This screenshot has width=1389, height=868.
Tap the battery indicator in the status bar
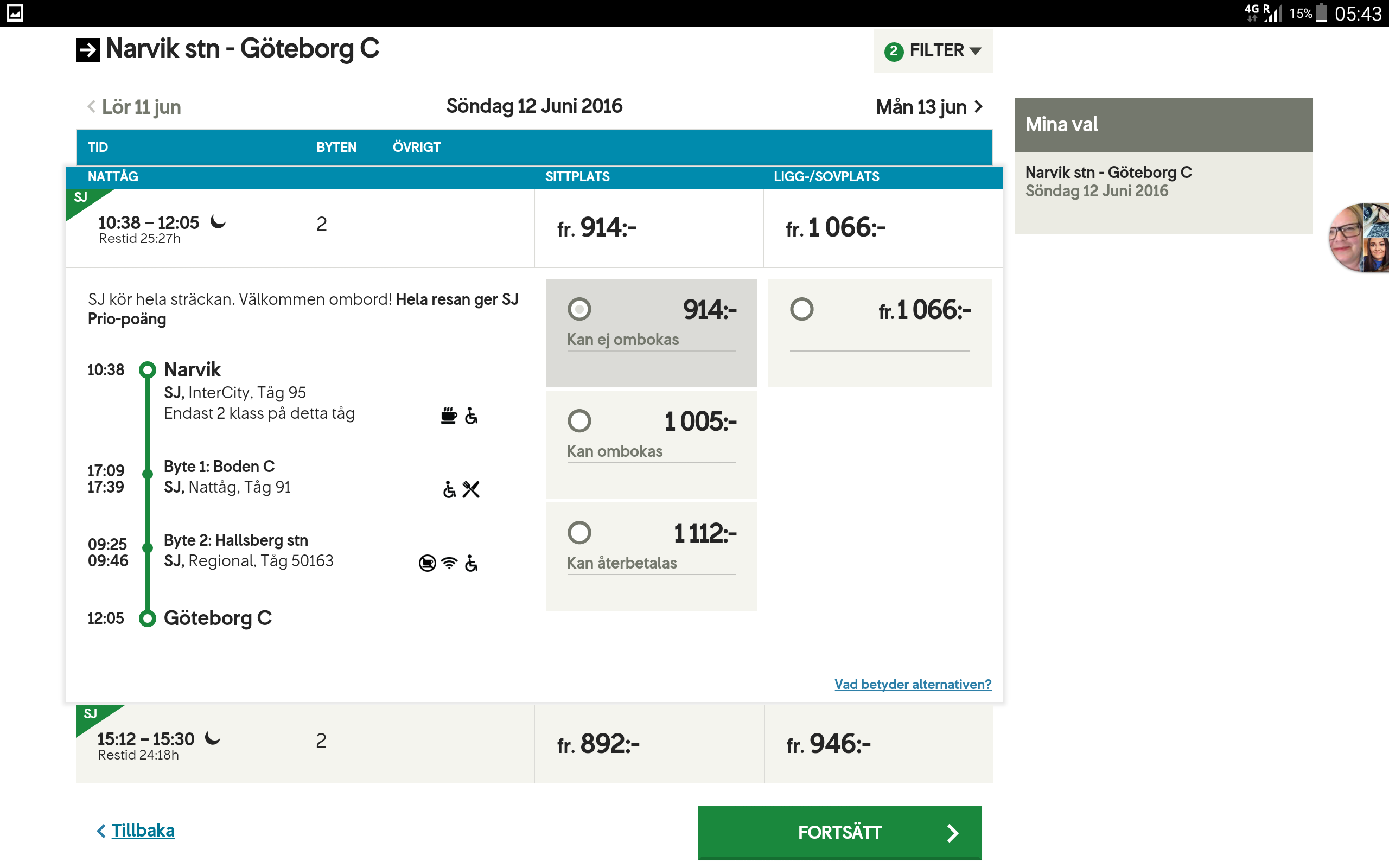1321,12
